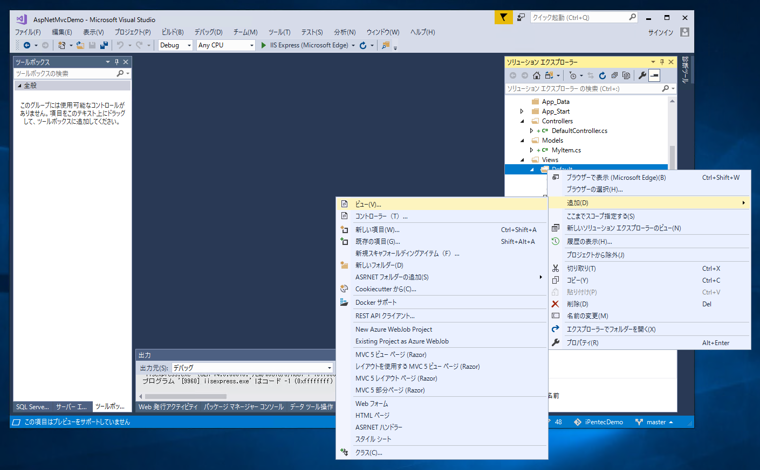The image size is (760, 470).
Task: Choose 新しい項目(W)... menu entry
Action: pyautogui.click(x=442, y=230)
